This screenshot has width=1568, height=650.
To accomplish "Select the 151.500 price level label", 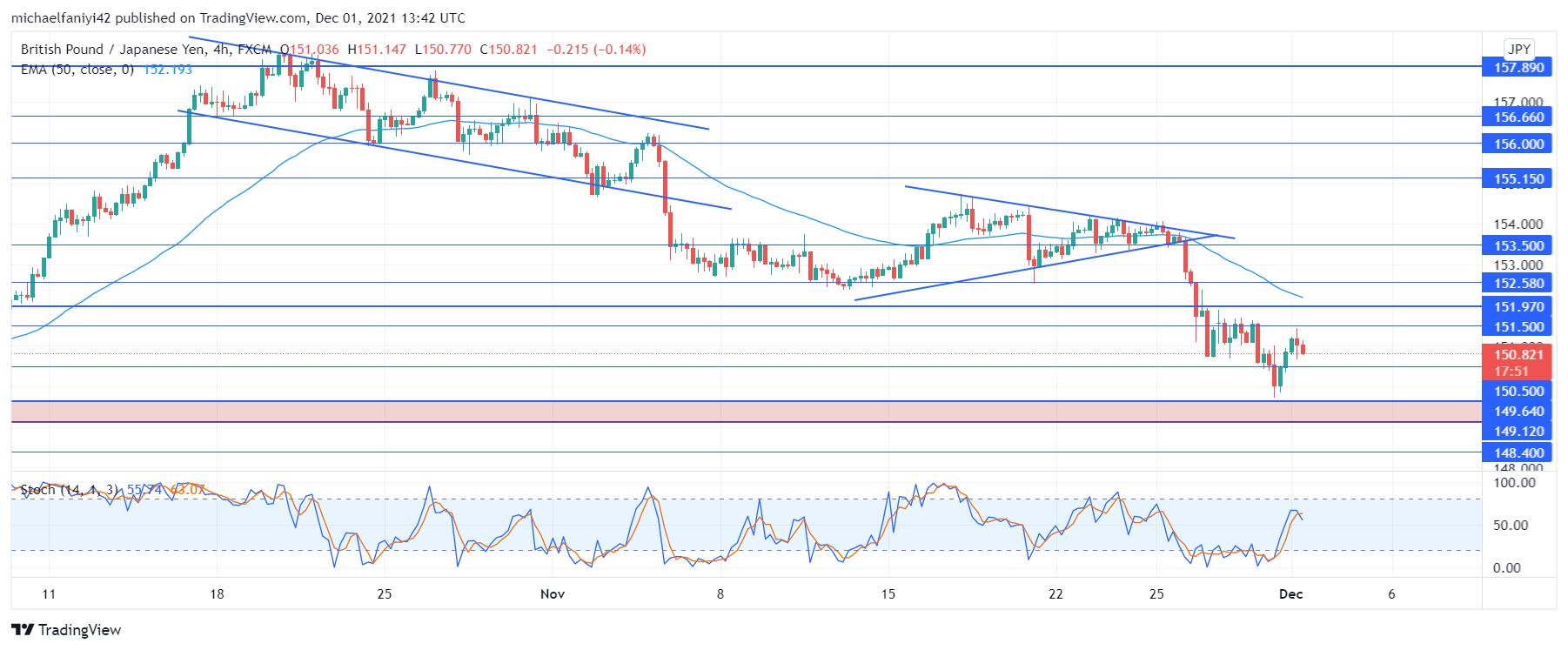I will [x=1517, y=326].
